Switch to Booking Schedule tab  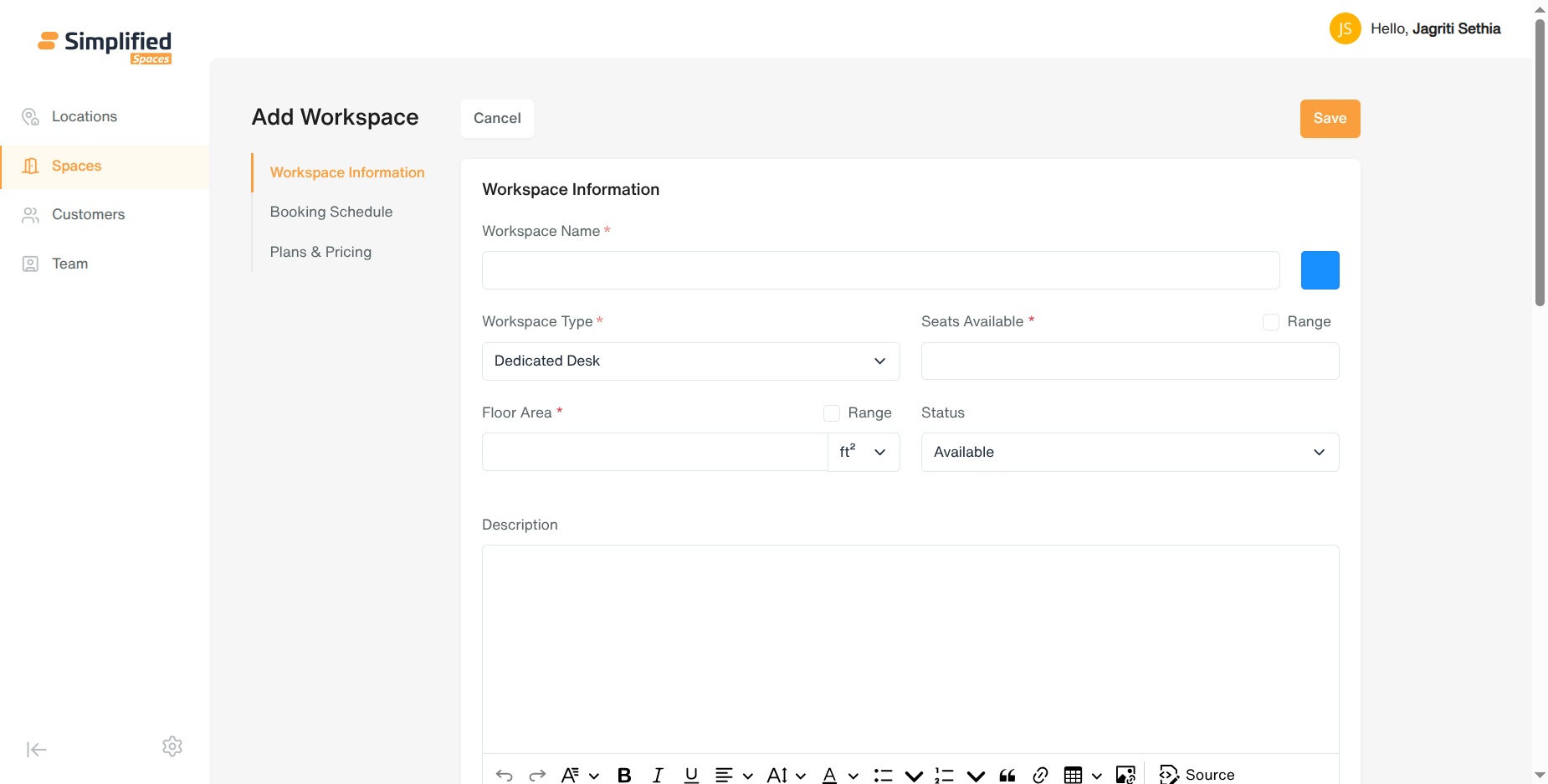pos(331,212)
